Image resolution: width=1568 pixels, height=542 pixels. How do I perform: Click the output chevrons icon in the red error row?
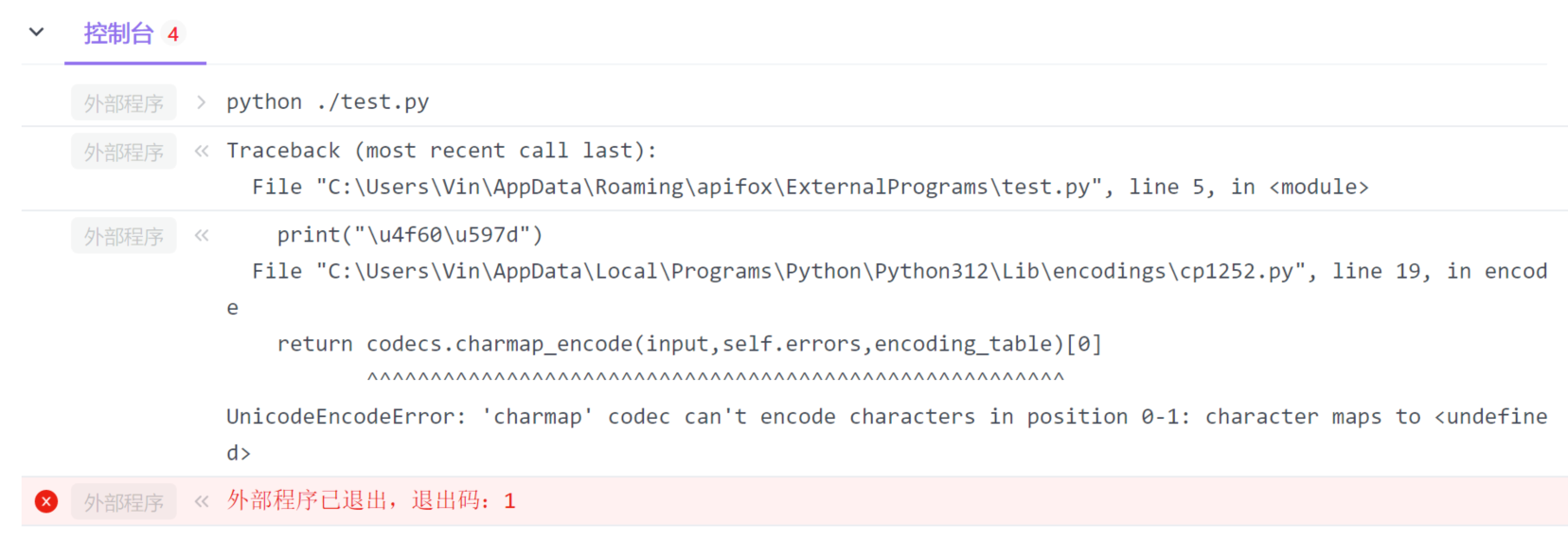pyautogui.click(x=201, y=501)
